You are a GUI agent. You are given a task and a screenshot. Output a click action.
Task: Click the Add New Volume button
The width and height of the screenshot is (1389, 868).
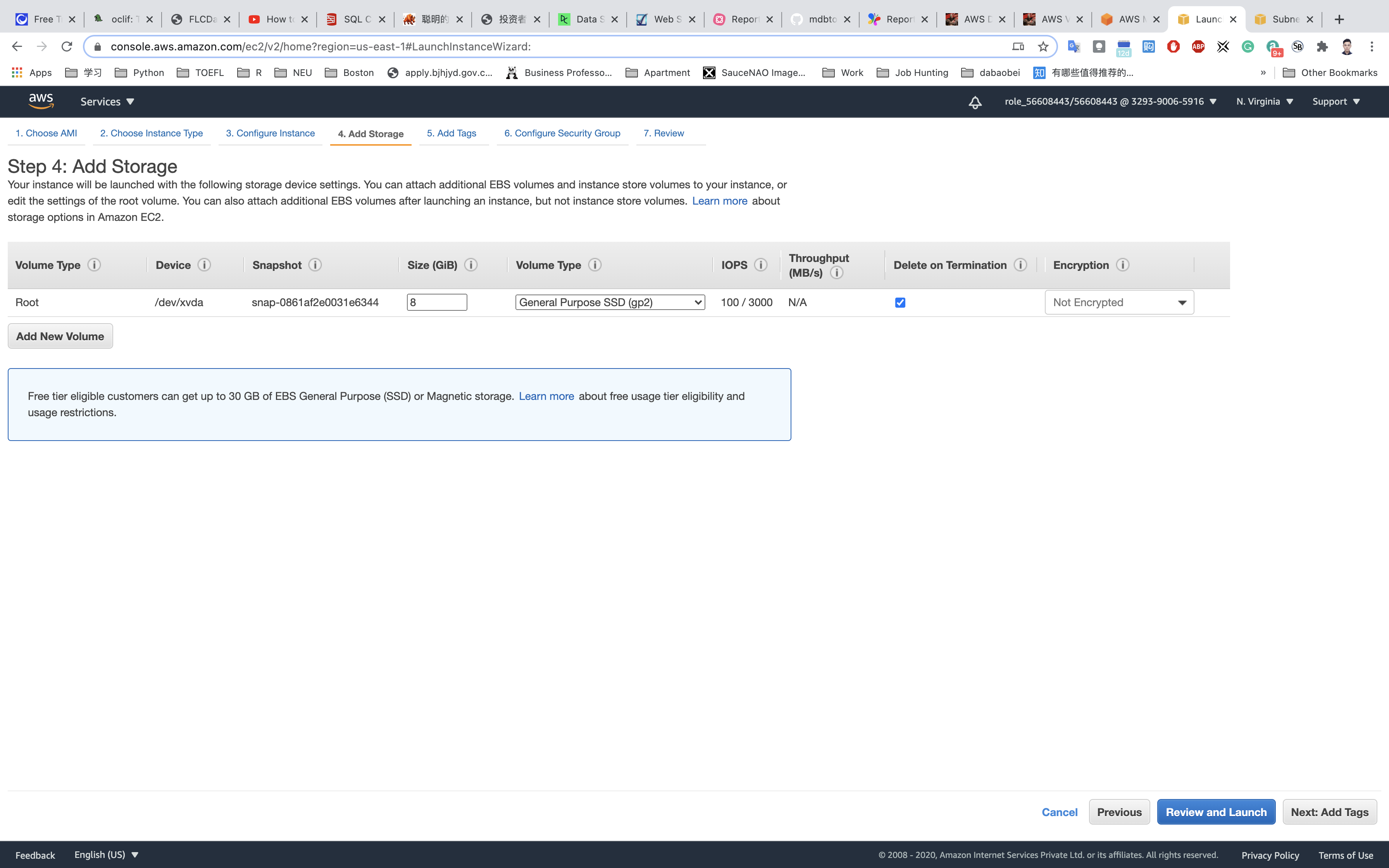(x=60, y=336)
